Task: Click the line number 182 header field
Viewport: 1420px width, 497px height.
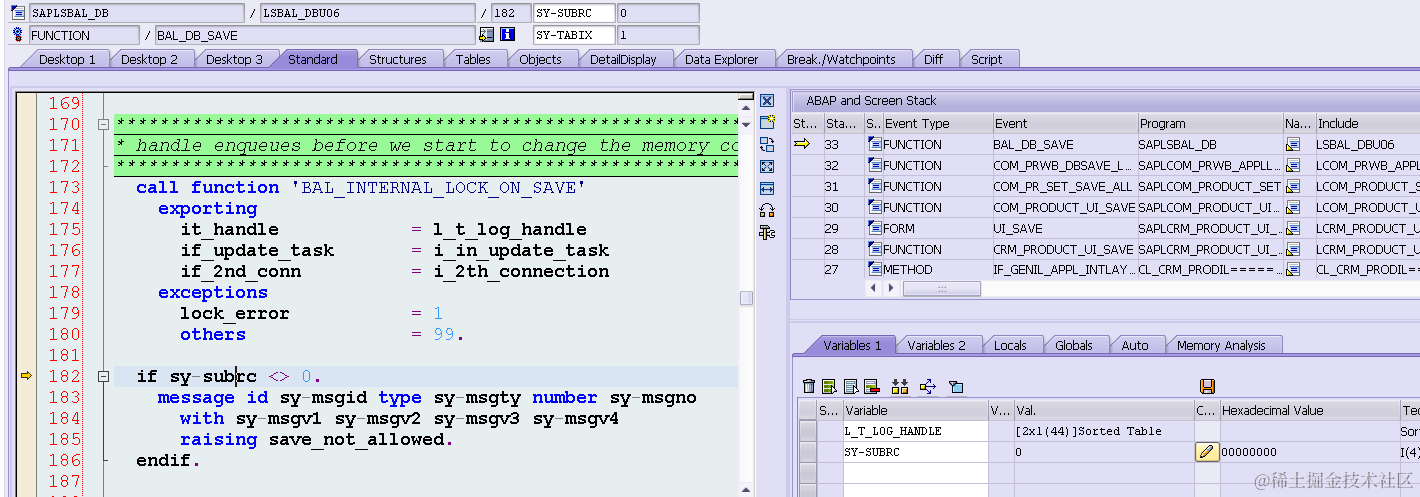Action: [511, 13]
